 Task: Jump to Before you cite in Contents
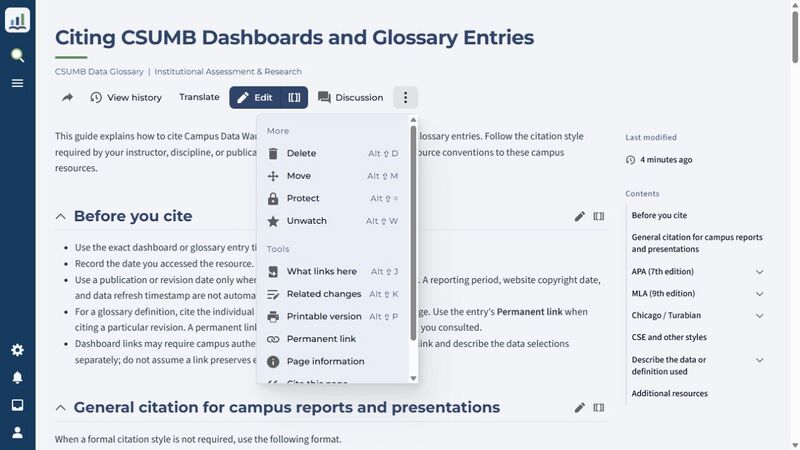click(659, 215)
